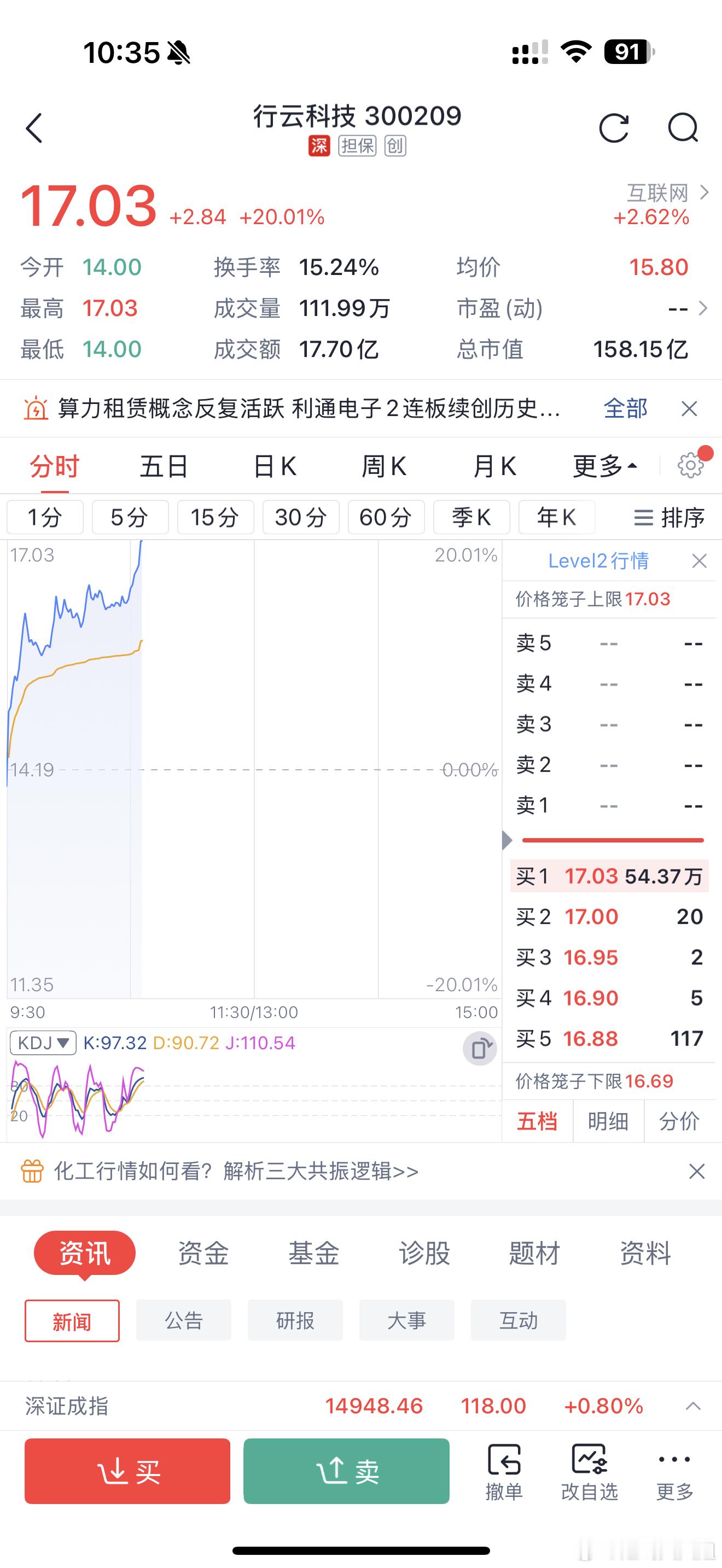Tap the alert bell news icon
The image size is (722, 1568).
[x=37, y=408]
